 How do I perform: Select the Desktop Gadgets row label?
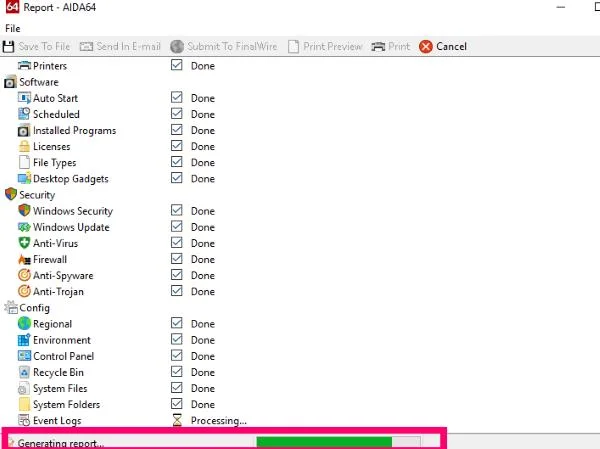[x=71, y=179]
